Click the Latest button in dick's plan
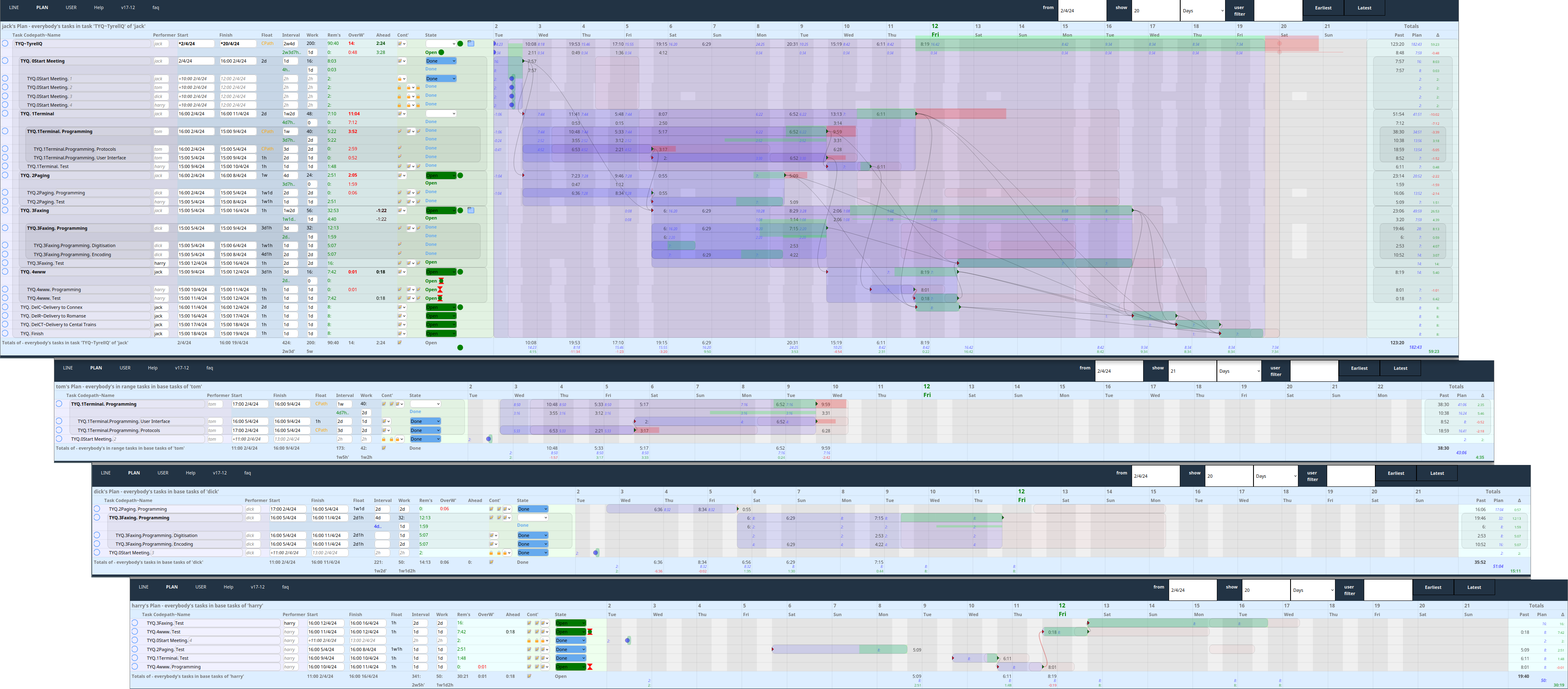Image resolution: width=1568 pixels, height=689 pixels. coord(1437,473)
